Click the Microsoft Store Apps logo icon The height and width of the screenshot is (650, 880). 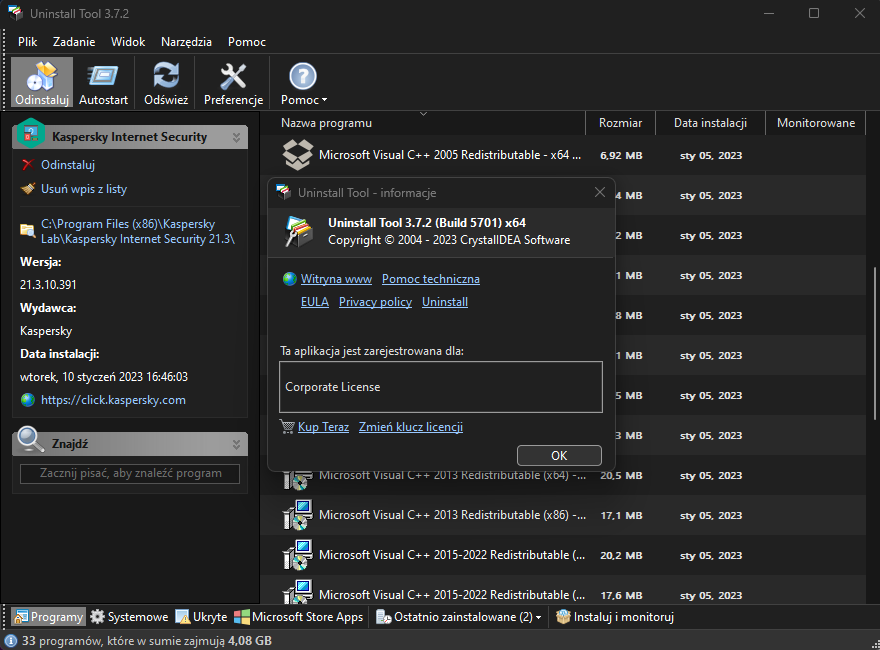pyautogui.click(x=242, y=617)
